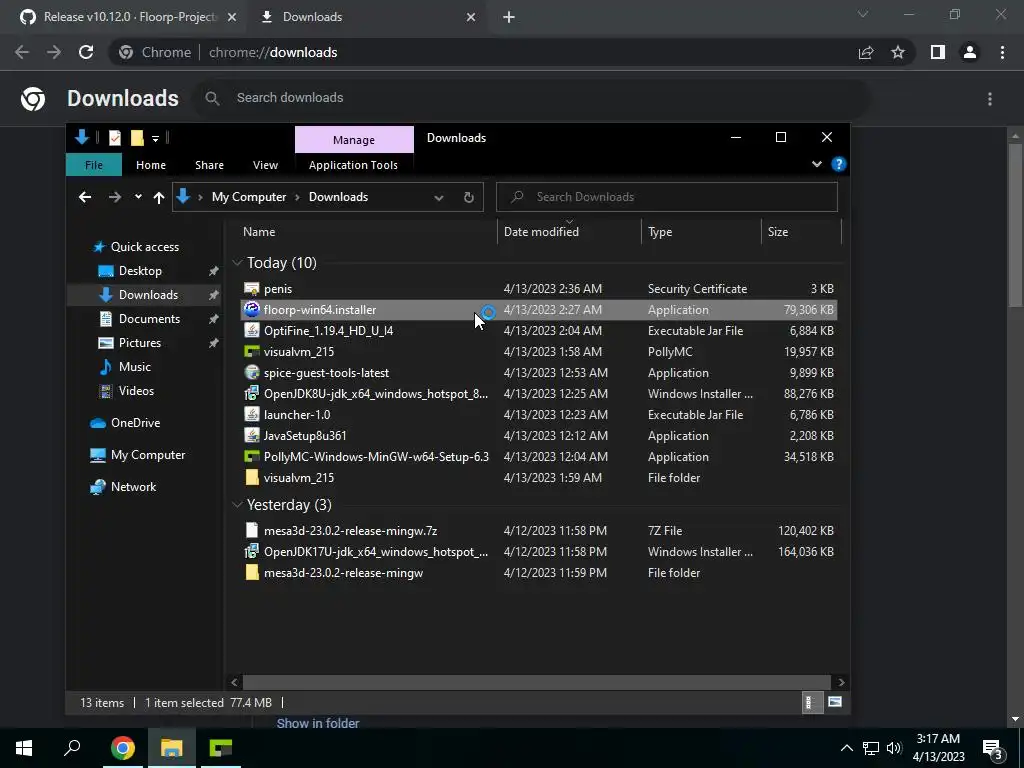Close the Release v10.12.0 Floorp tab

[x=231, y=17]
